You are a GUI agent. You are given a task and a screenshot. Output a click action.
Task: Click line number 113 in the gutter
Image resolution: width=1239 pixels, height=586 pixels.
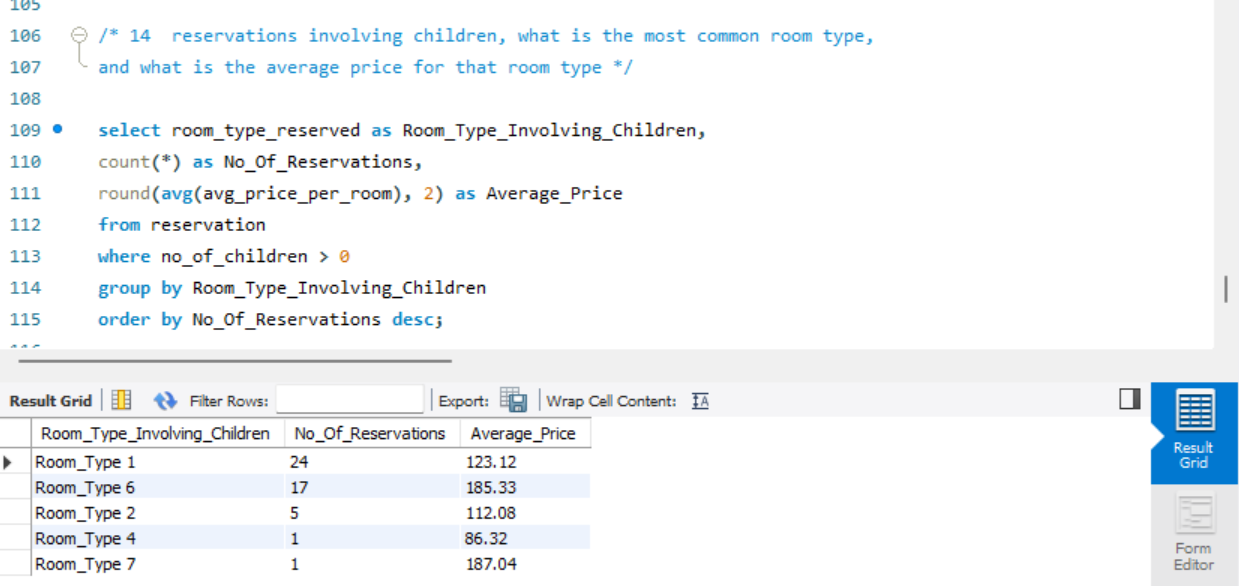pos(25,256)
